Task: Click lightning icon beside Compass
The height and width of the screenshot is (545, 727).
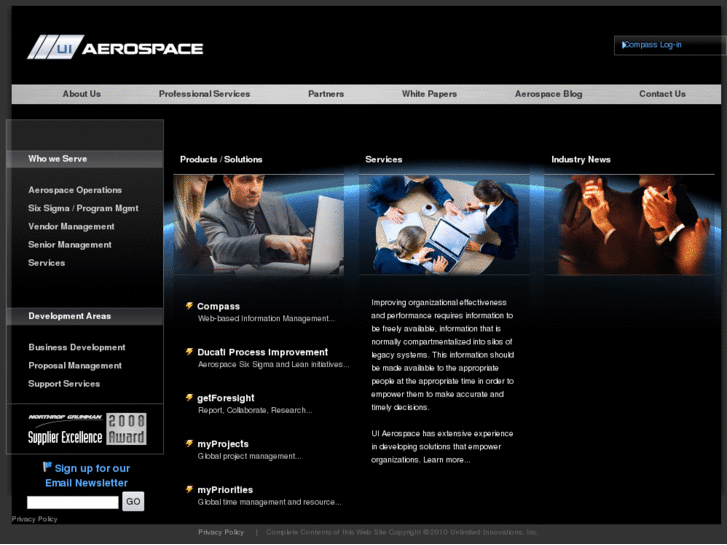Action: click(x=189, y=306)
